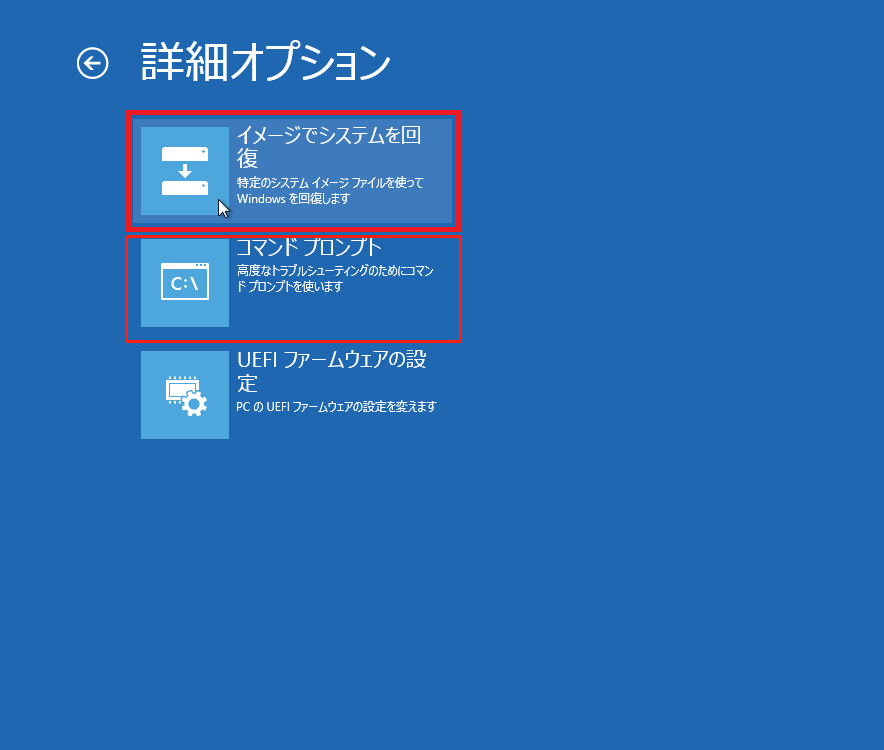Open UEFI ファームウェアの設定 option title
The height and width of the screenshot is (750, 884).
tap(332, 371)
